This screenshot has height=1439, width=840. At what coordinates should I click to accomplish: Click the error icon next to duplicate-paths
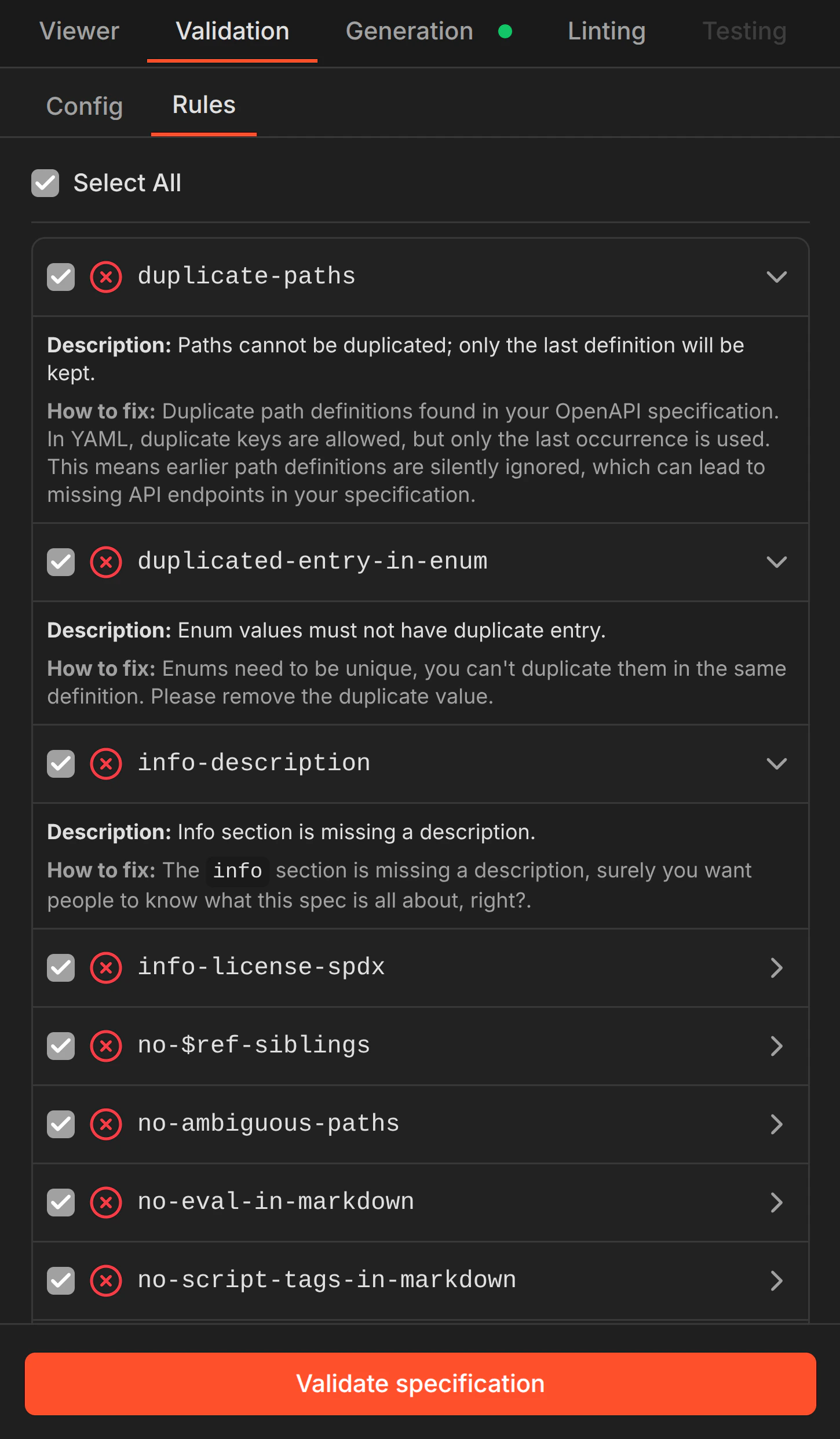click(x=106, y=277)
